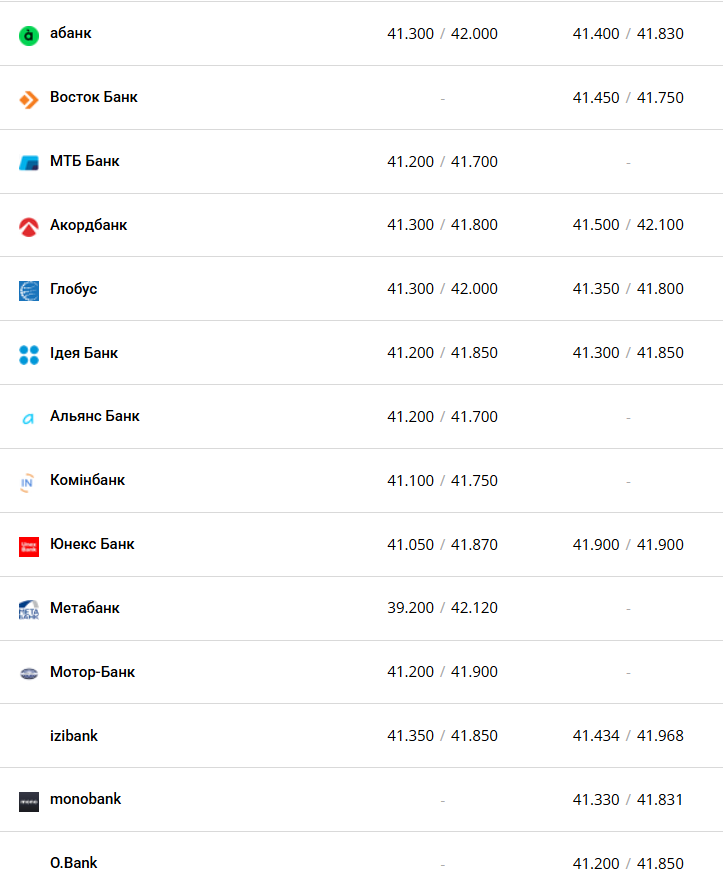
Task: Click the red Юнекс Банк logo
Action: tap(29, 547)
